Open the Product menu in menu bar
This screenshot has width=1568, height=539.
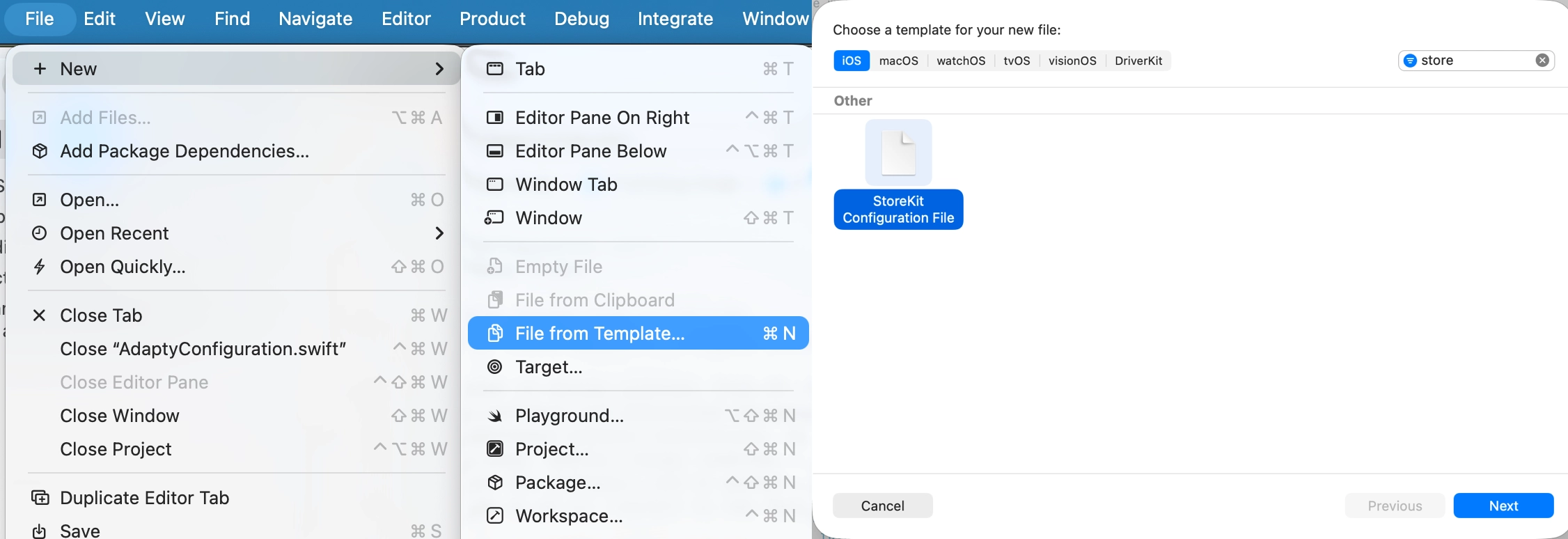pos(492,19)
